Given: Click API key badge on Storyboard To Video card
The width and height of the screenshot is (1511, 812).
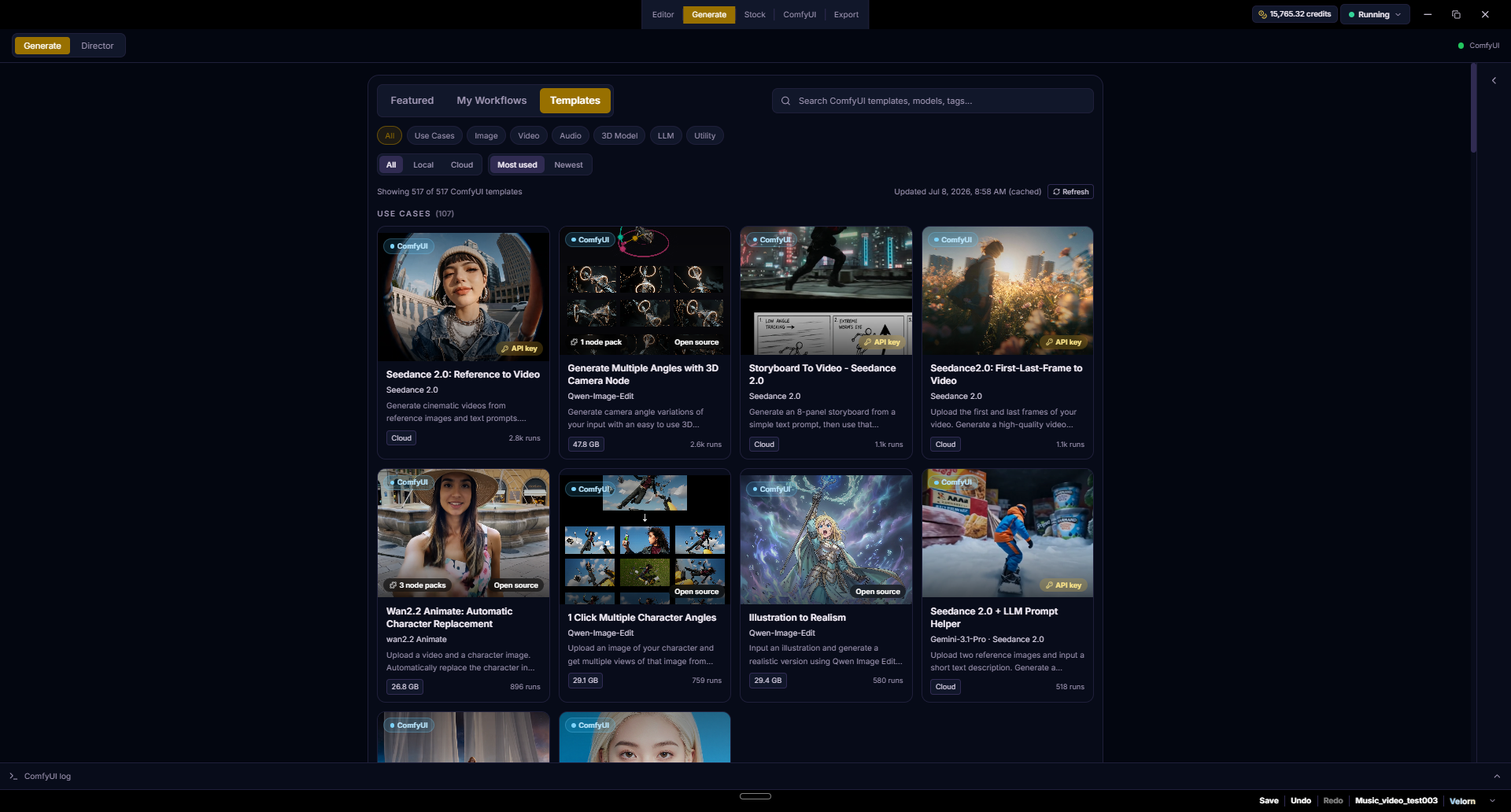Looking at the screenshot, I should click(x=882, y=342).
